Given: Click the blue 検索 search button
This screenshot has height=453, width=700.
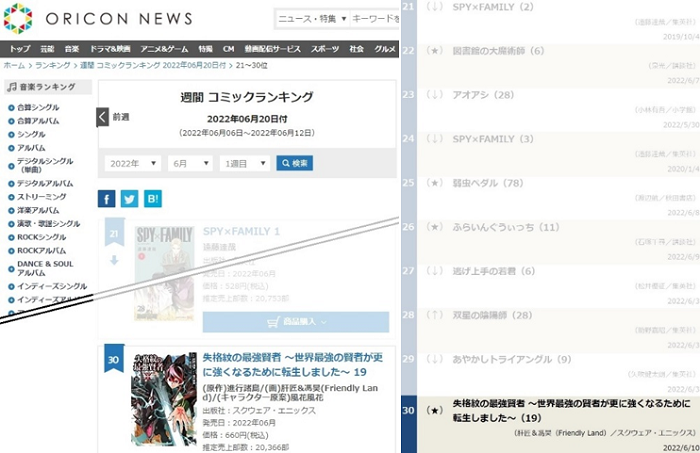Looking at the screenshot, I should click(295, 163).
